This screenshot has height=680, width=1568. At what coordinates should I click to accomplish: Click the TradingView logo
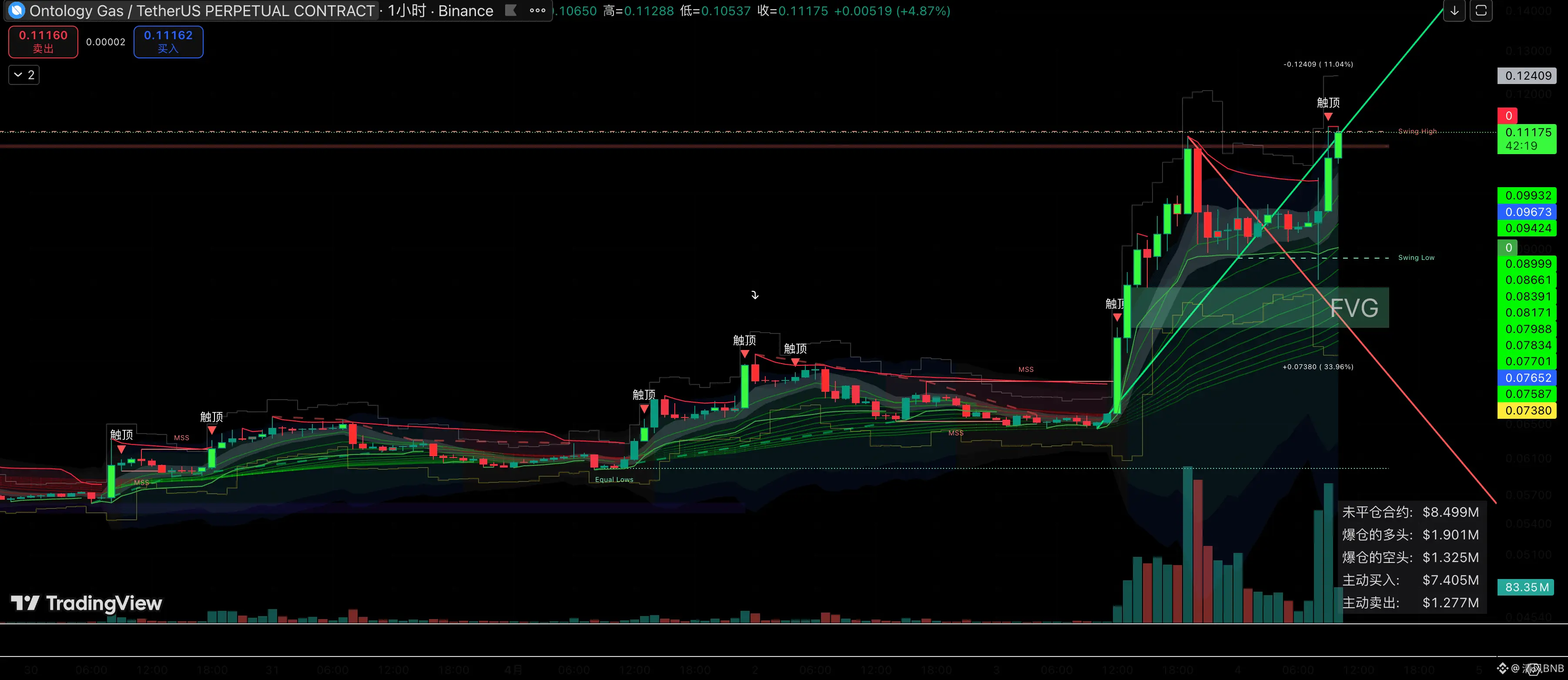pos(87,603)
